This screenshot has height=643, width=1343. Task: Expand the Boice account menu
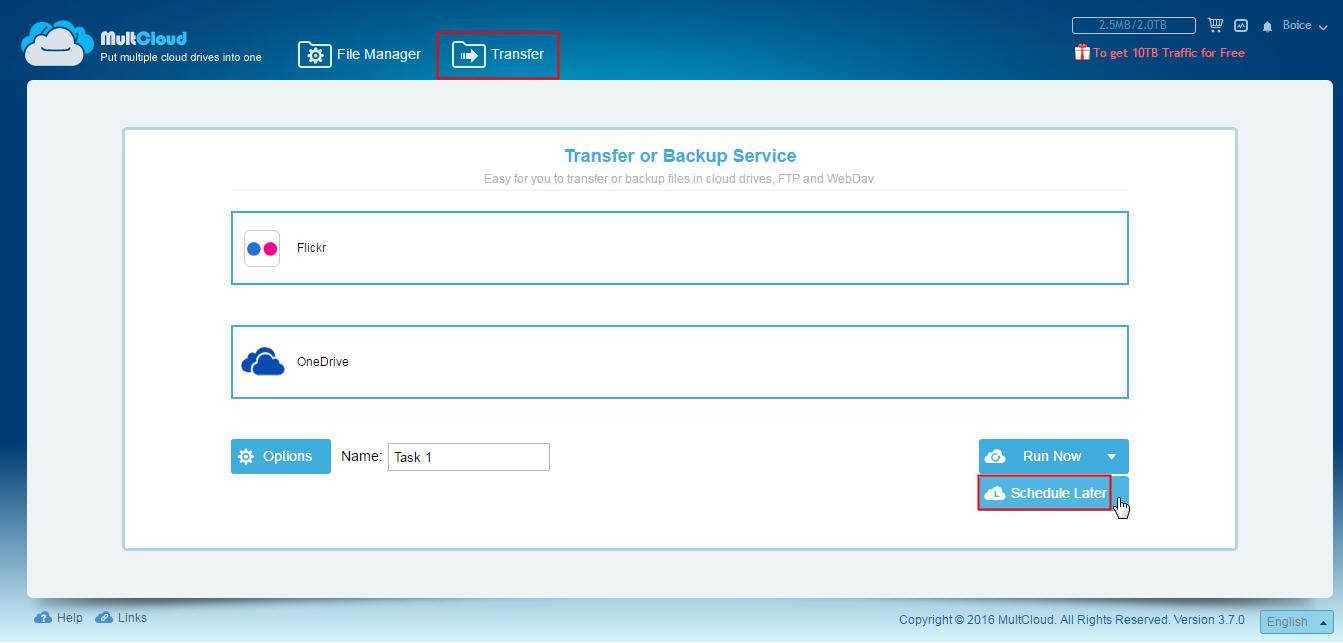point(1305,26)
